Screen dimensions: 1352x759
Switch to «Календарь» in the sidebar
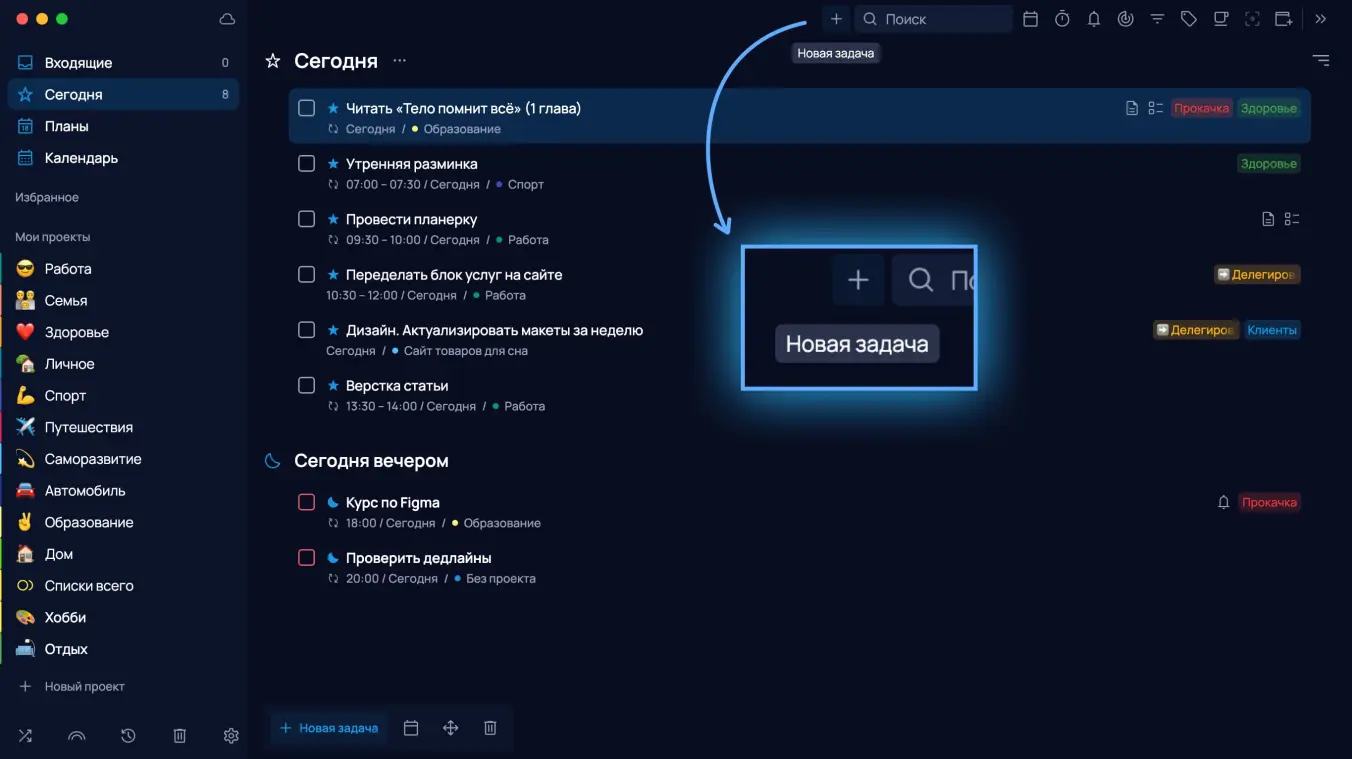pyautogui.click(x=81, y=158)
